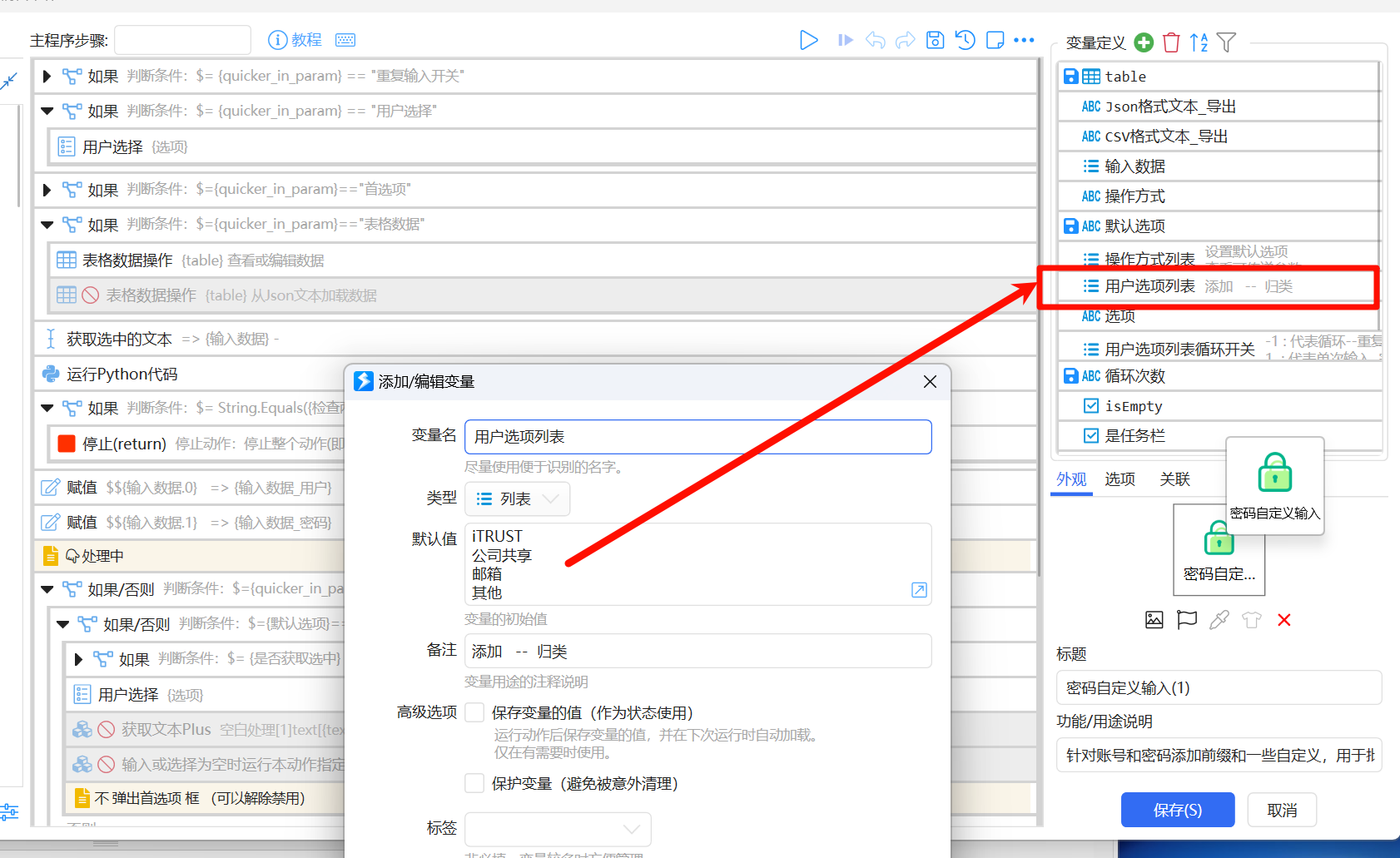Undo the last edit in step editor
The height and width of the screenshot is (858, 1400).
[x=875, y=40]
